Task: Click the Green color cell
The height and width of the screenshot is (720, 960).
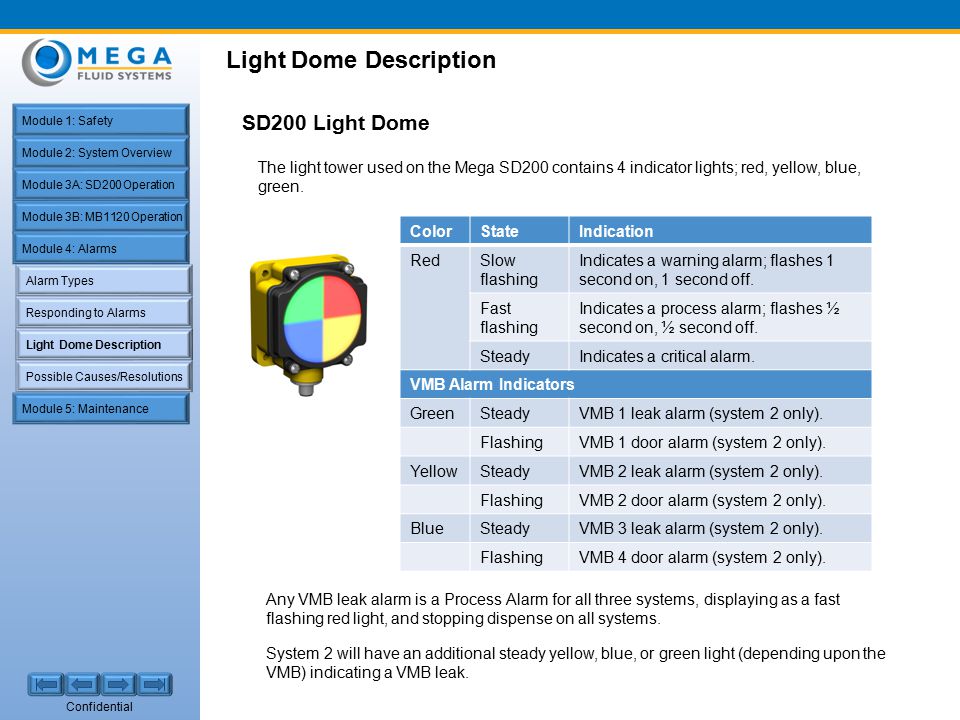Action: (x=435, y=413)
